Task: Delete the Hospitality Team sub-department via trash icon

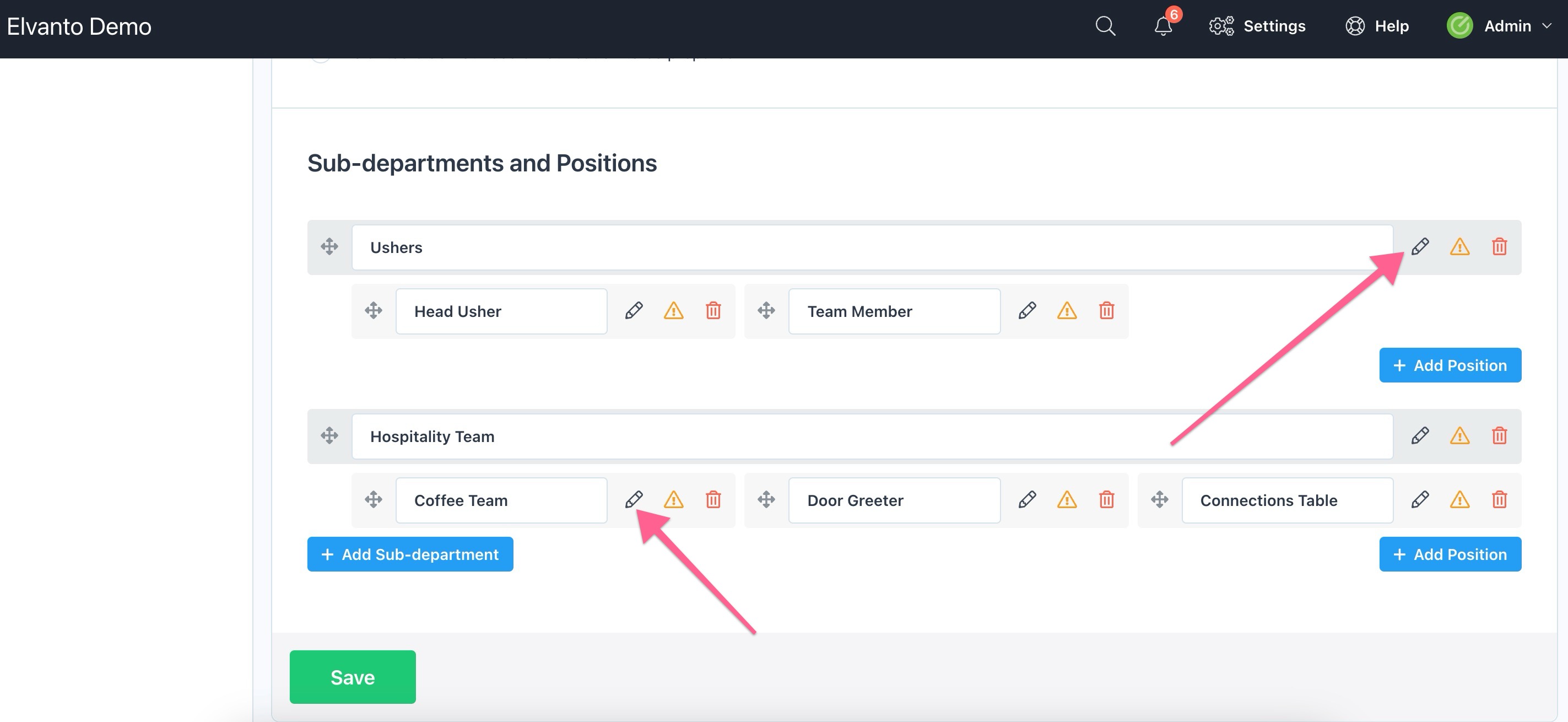Action: 1499,435
